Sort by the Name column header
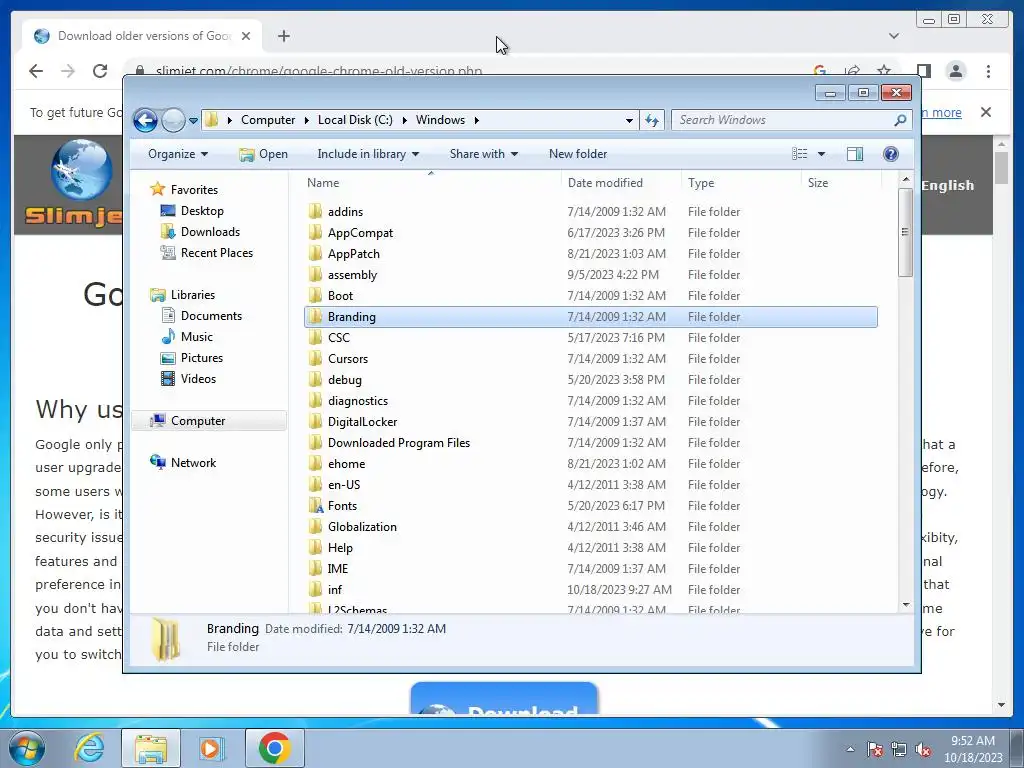The width and height of the screenshot is (1024, 768). pyautogui.click(x=431, y=183)
